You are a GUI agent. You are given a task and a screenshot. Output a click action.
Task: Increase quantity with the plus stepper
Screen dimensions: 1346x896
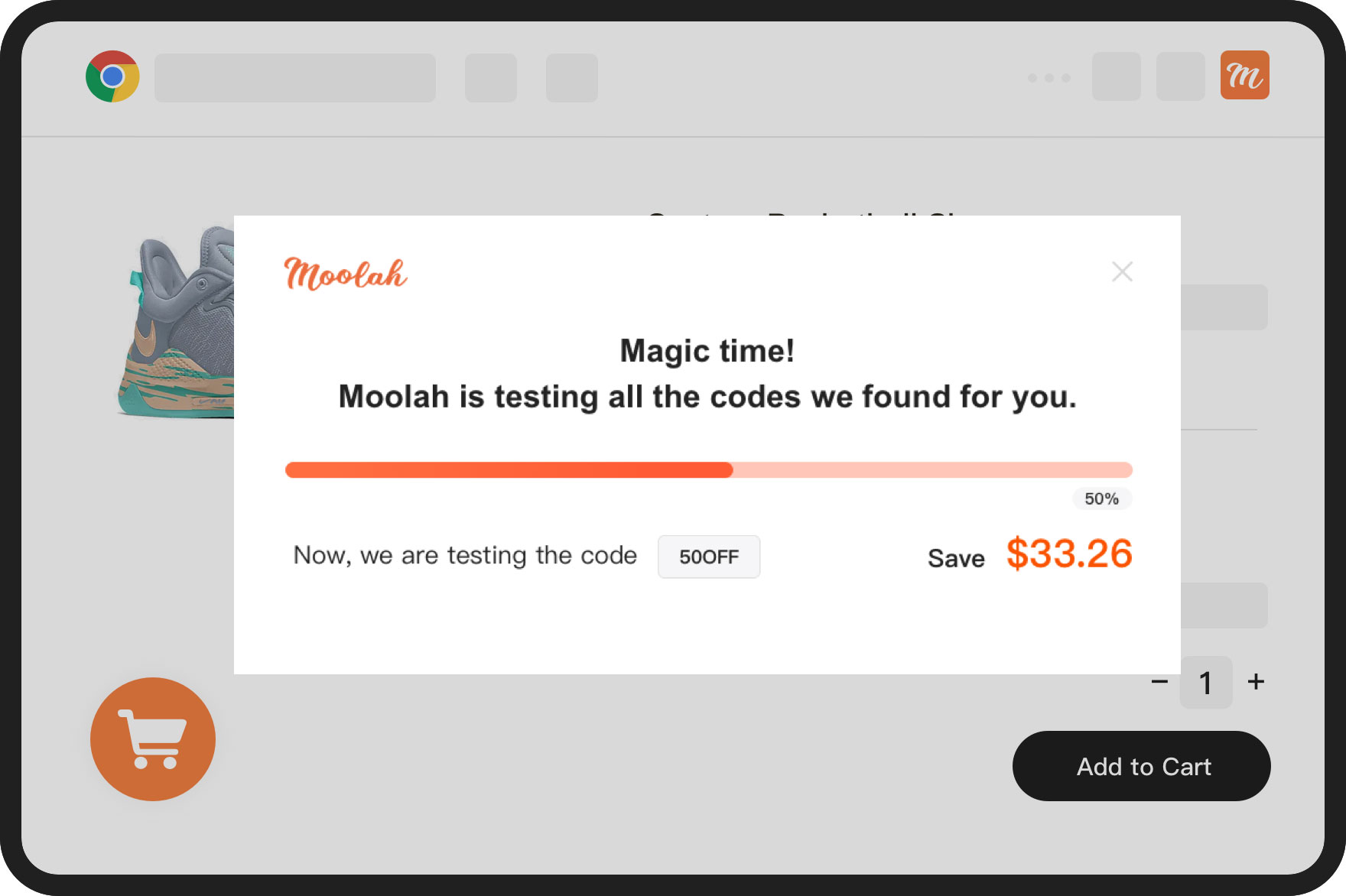1255,682
